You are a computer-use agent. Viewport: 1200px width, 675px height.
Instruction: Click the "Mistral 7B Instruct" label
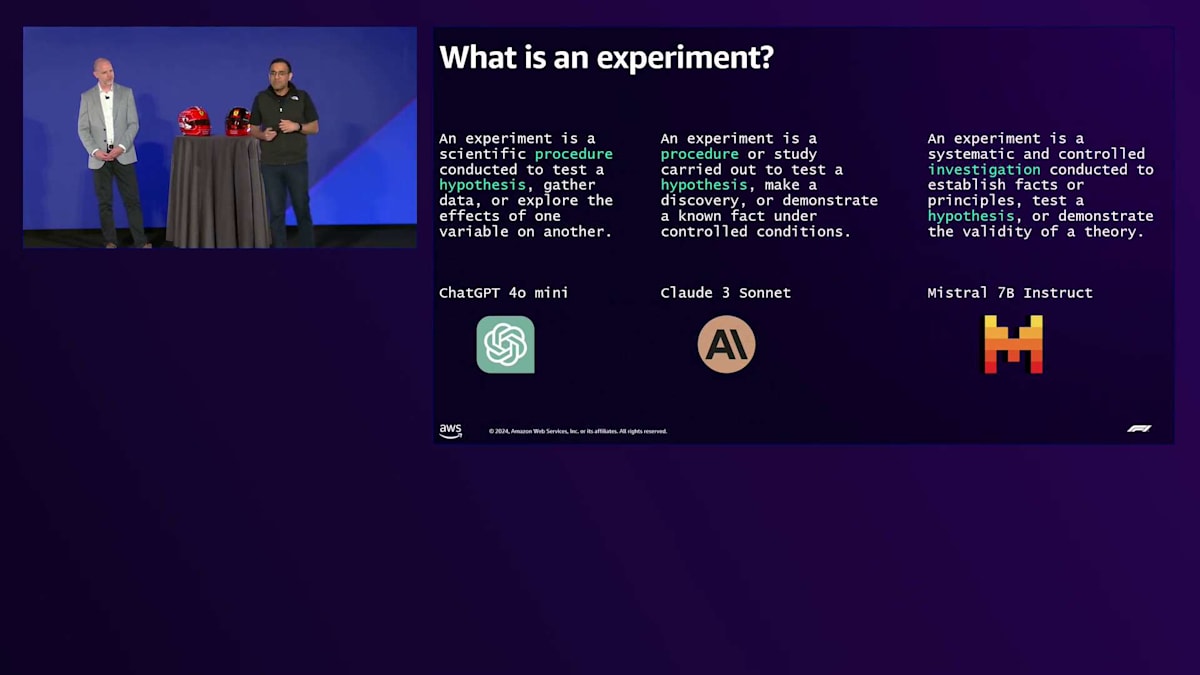[1010, 293]
